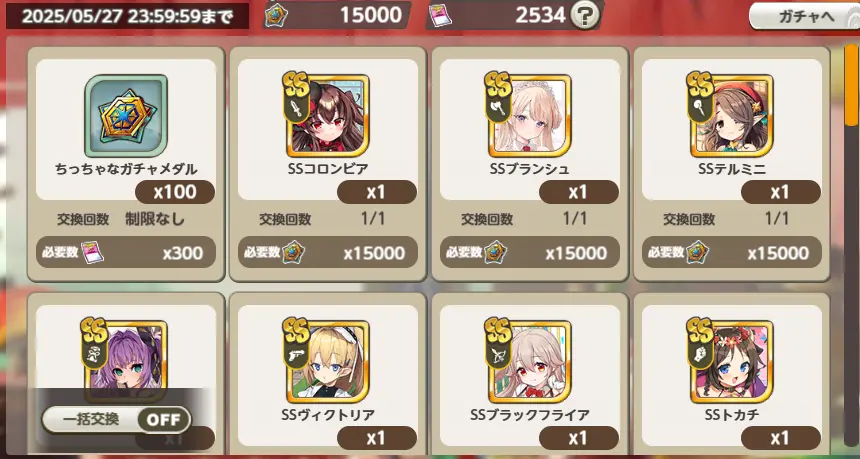
Task: Click the pink ticket icon showing 2534
Action: point(439,16)
